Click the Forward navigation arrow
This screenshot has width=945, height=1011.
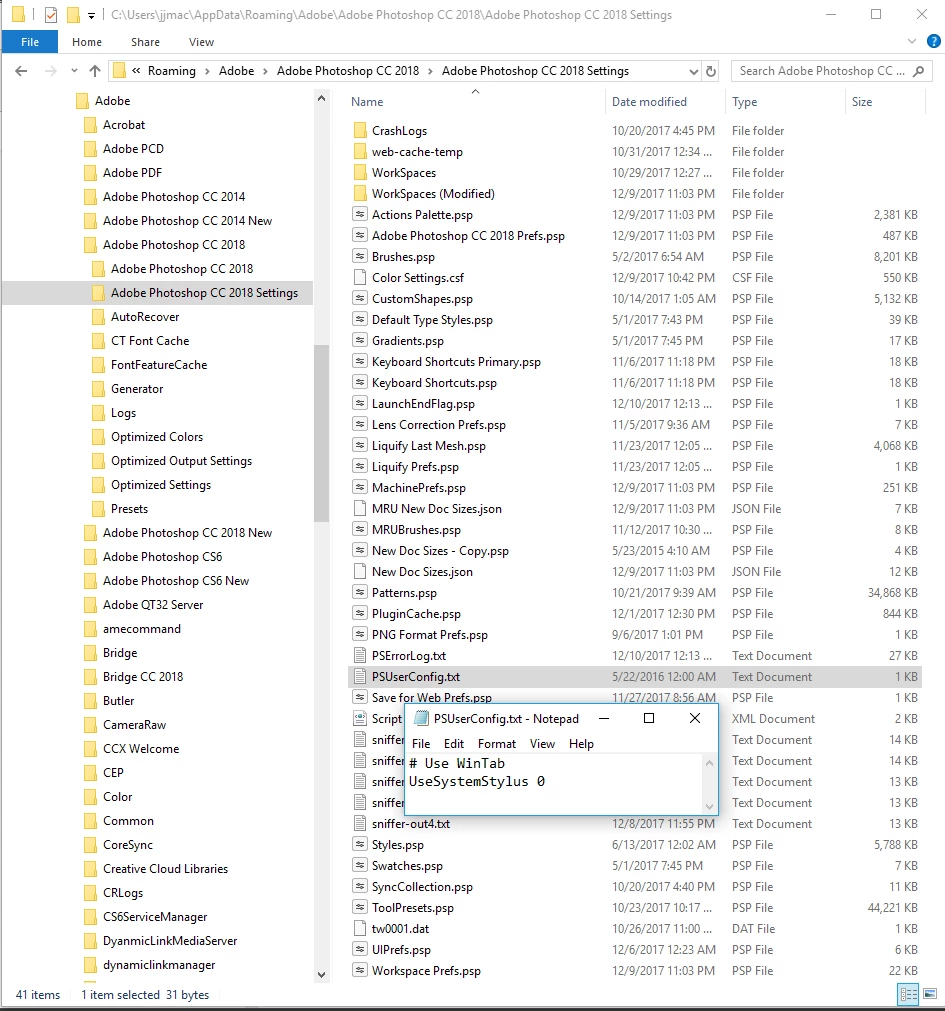point(50,71)
